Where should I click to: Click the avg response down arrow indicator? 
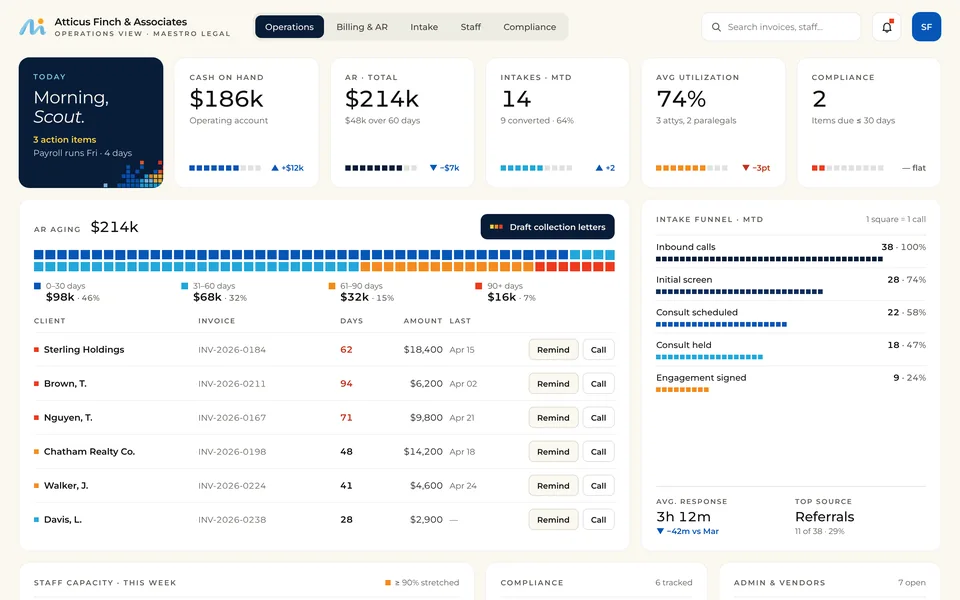point(660,531)
